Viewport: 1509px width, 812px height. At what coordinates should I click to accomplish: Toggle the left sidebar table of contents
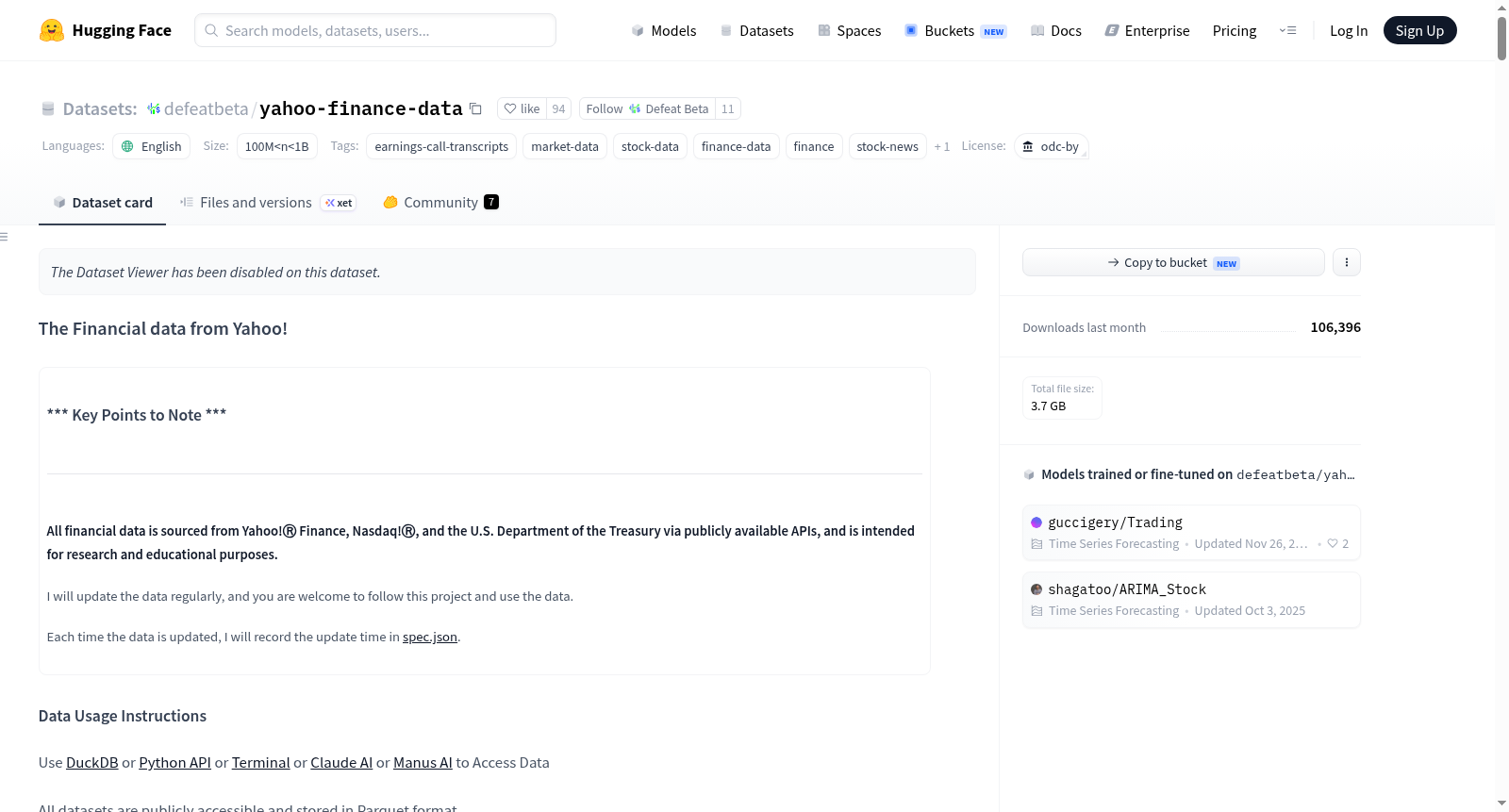[4, 237]
